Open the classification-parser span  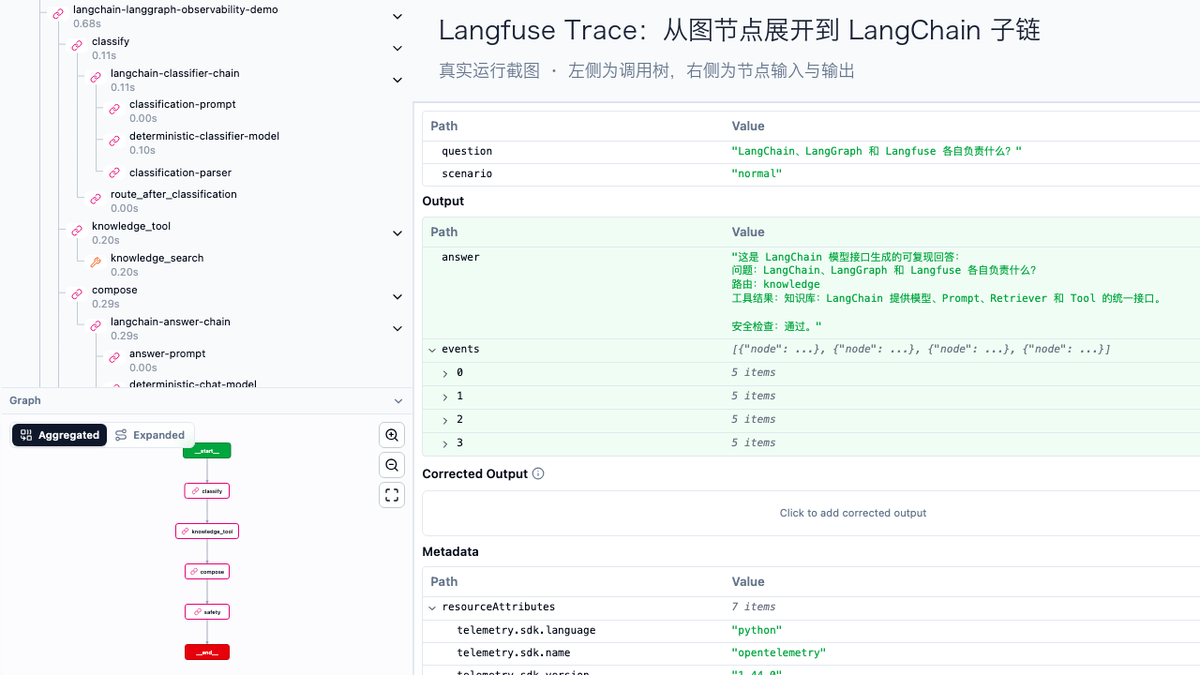coord(182,173)
